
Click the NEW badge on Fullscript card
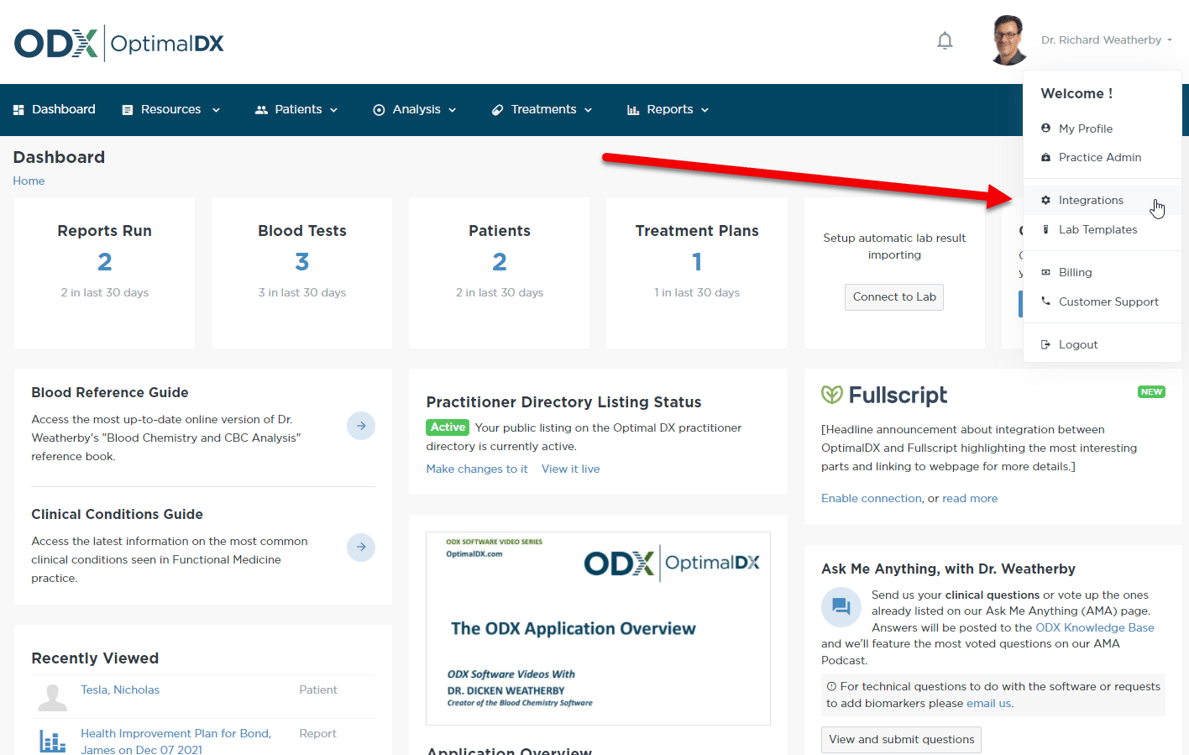click(x=1151, y=392)
